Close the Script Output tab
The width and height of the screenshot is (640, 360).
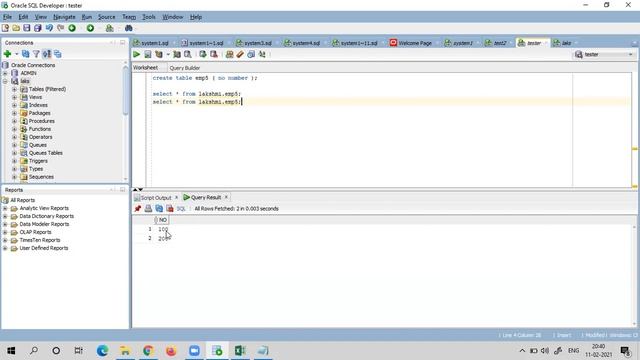point(177,197)
